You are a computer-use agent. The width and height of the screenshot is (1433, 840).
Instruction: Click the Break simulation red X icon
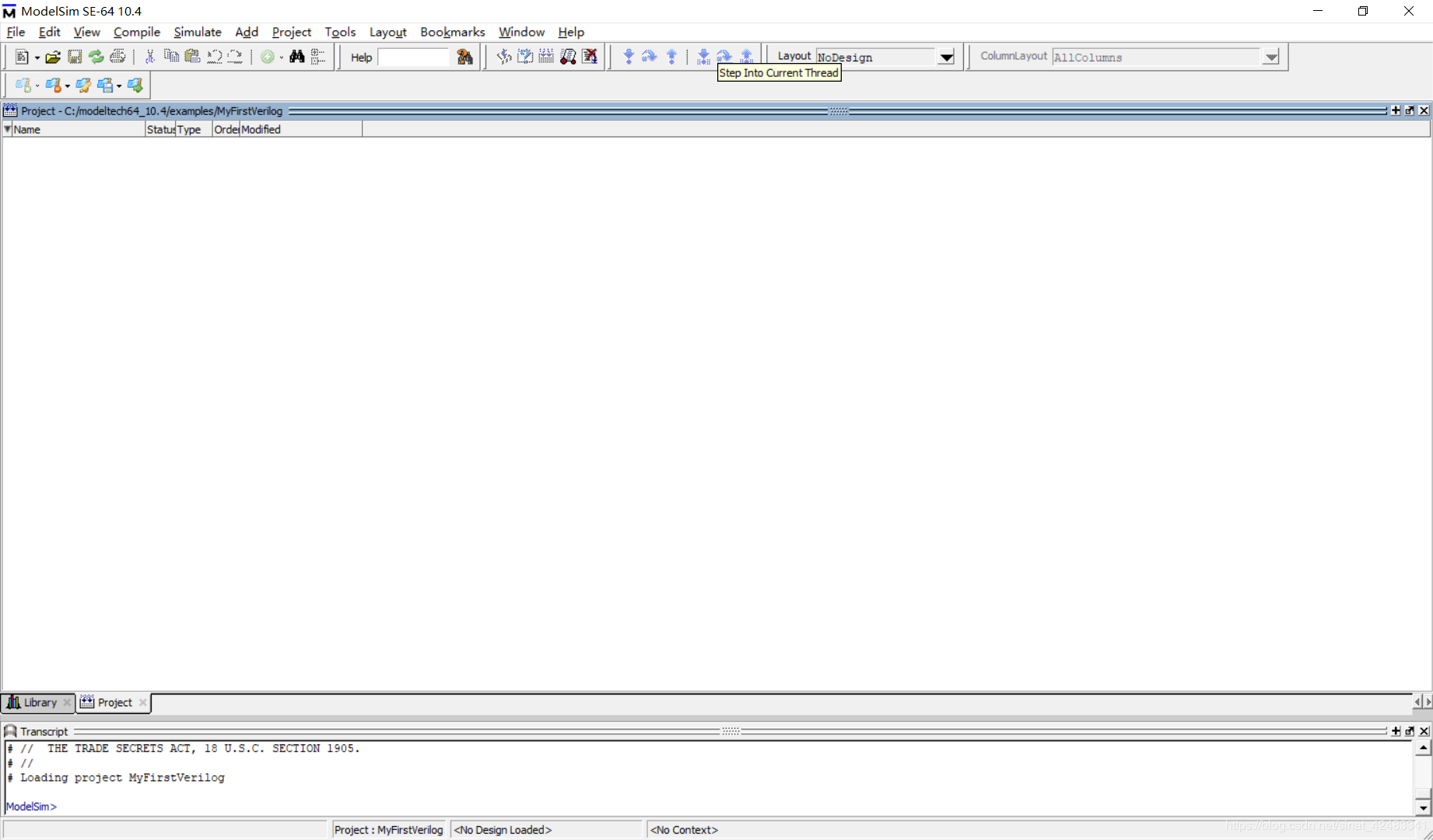tap(590, 57)
